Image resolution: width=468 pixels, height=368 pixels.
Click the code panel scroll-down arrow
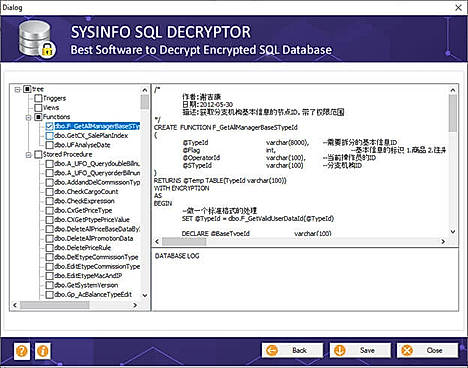(x=453, y=231)
